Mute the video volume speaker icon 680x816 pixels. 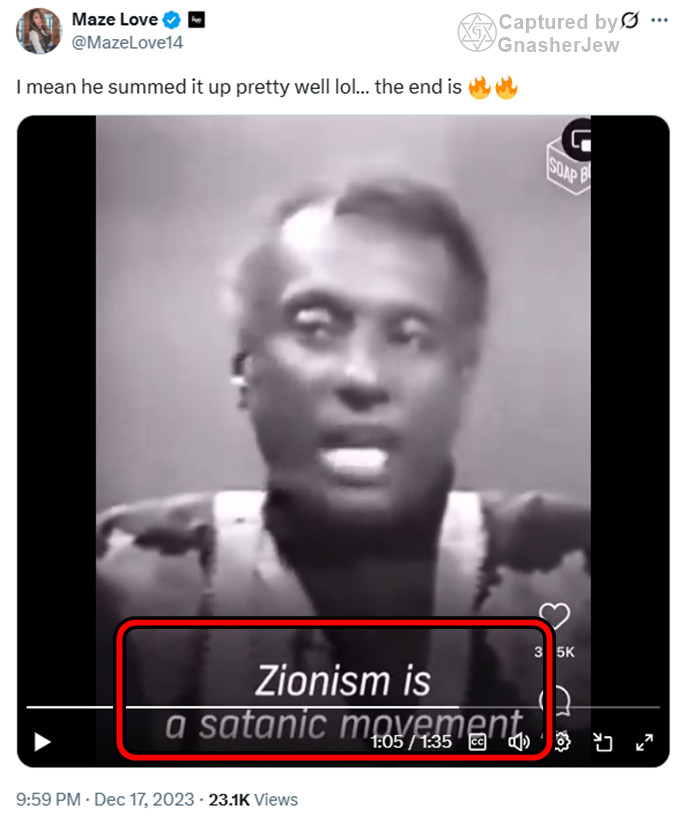pos(519,742)
